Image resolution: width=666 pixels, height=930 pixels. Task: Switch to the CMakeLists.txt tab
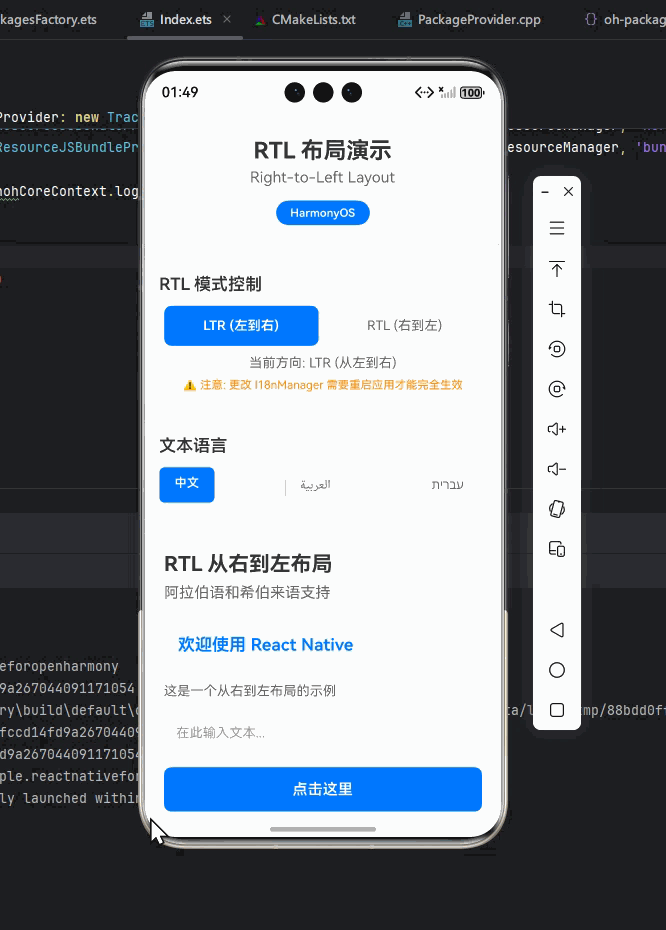[x=314, y=20]
